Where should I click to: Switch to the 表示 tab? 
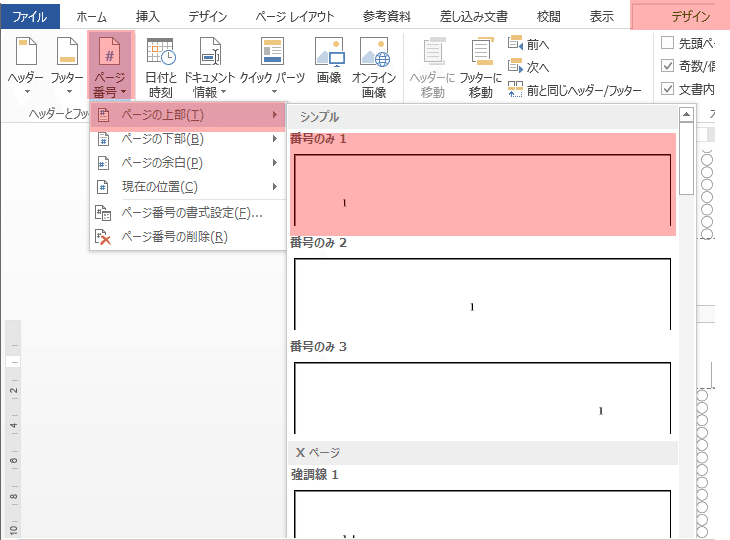602,17
